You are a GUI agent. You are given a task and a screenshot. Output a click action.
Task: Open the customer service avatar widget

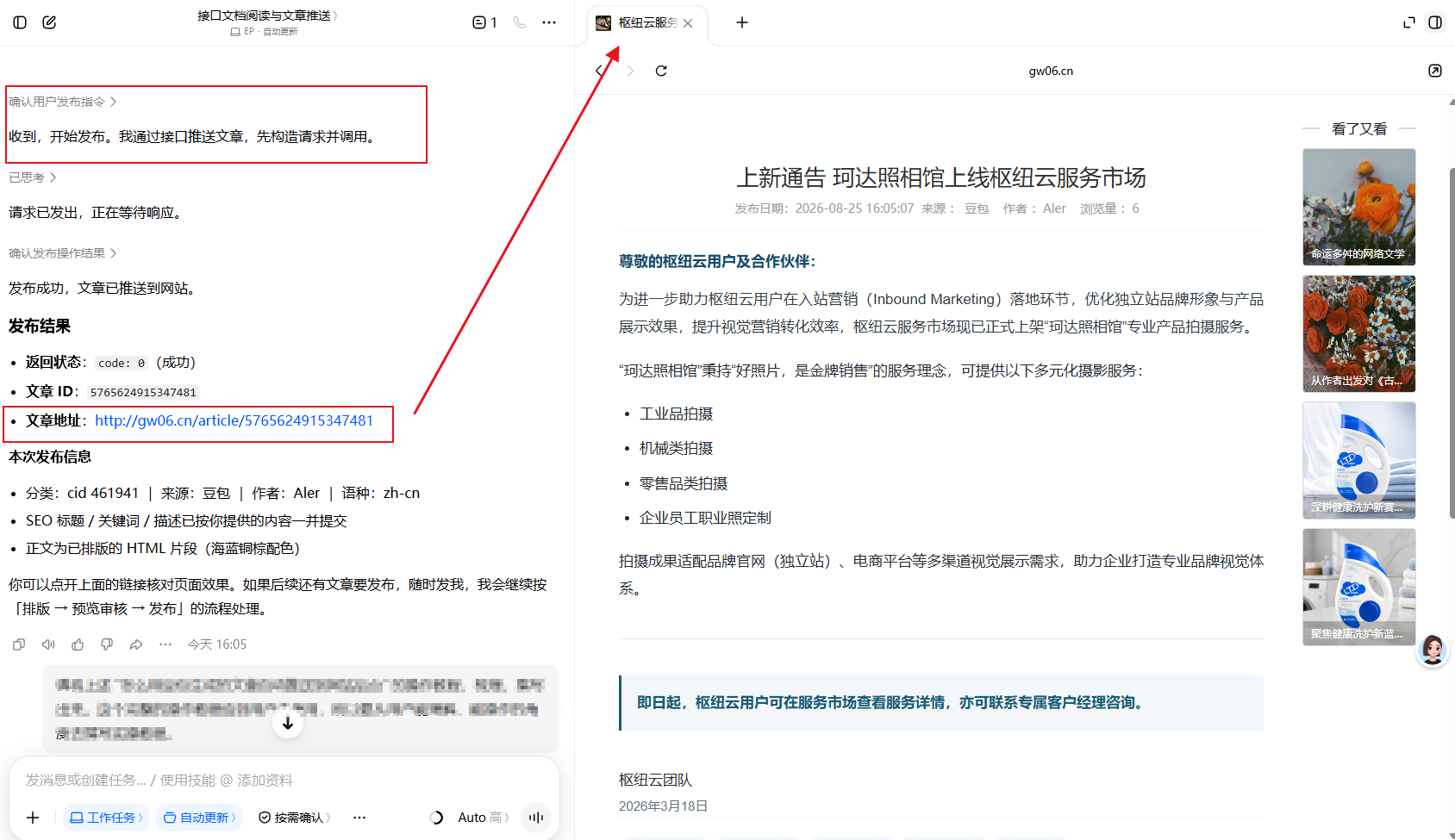click(1433, 650)
